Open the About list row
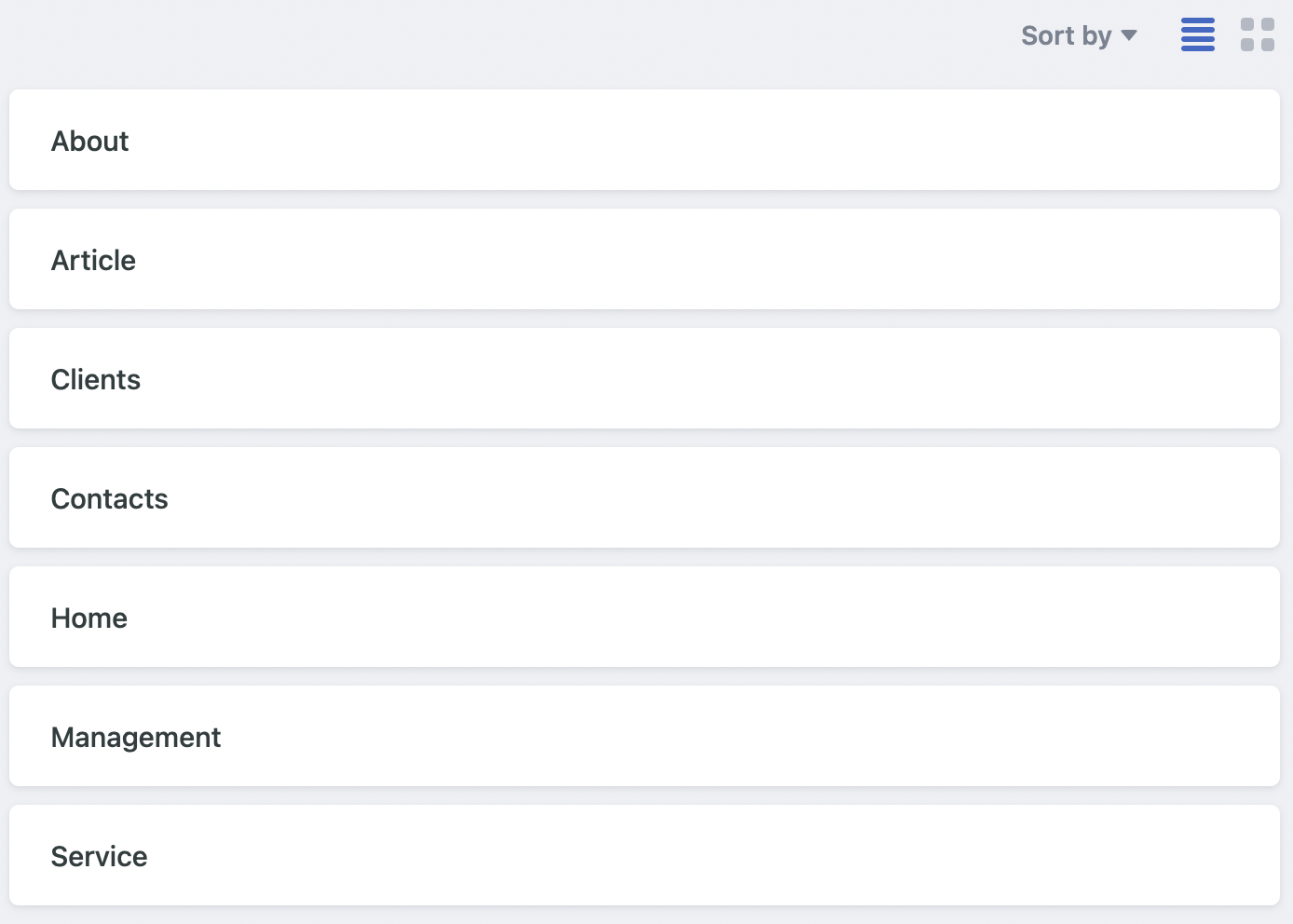Viewport: 1293px width, 924px height. click(x=645, y=140)
